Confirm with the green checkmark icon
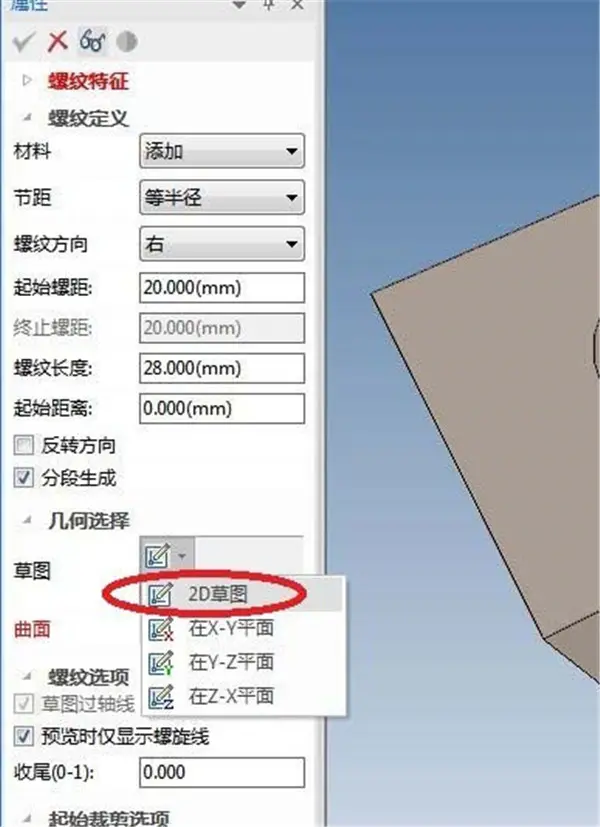This screenshot has height=827, width=600. (x=23, y=42)
